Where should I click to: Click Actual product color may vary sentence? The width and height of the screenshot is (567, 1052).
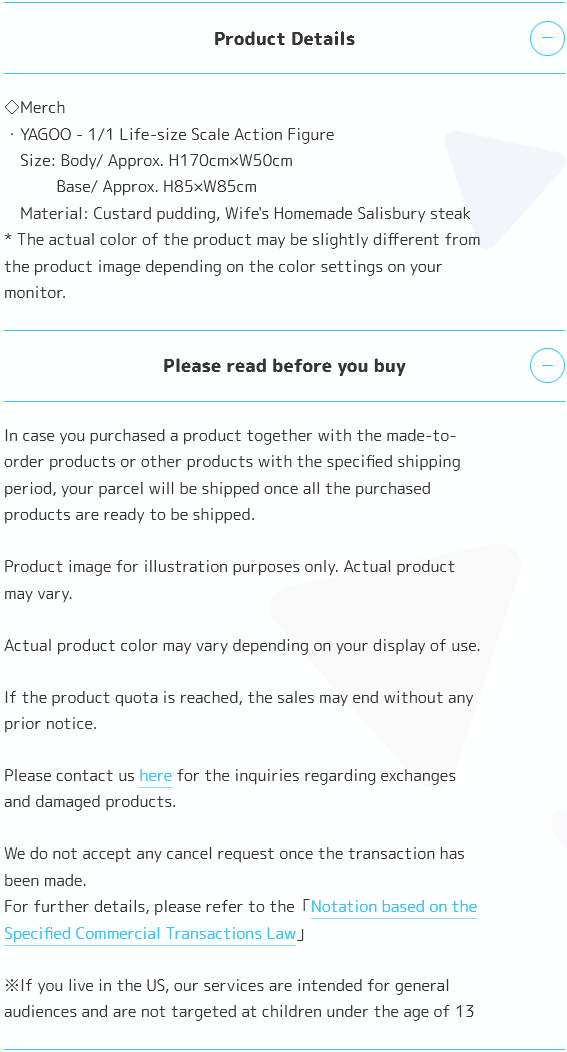pyautogui.click(x=242, y=645)
